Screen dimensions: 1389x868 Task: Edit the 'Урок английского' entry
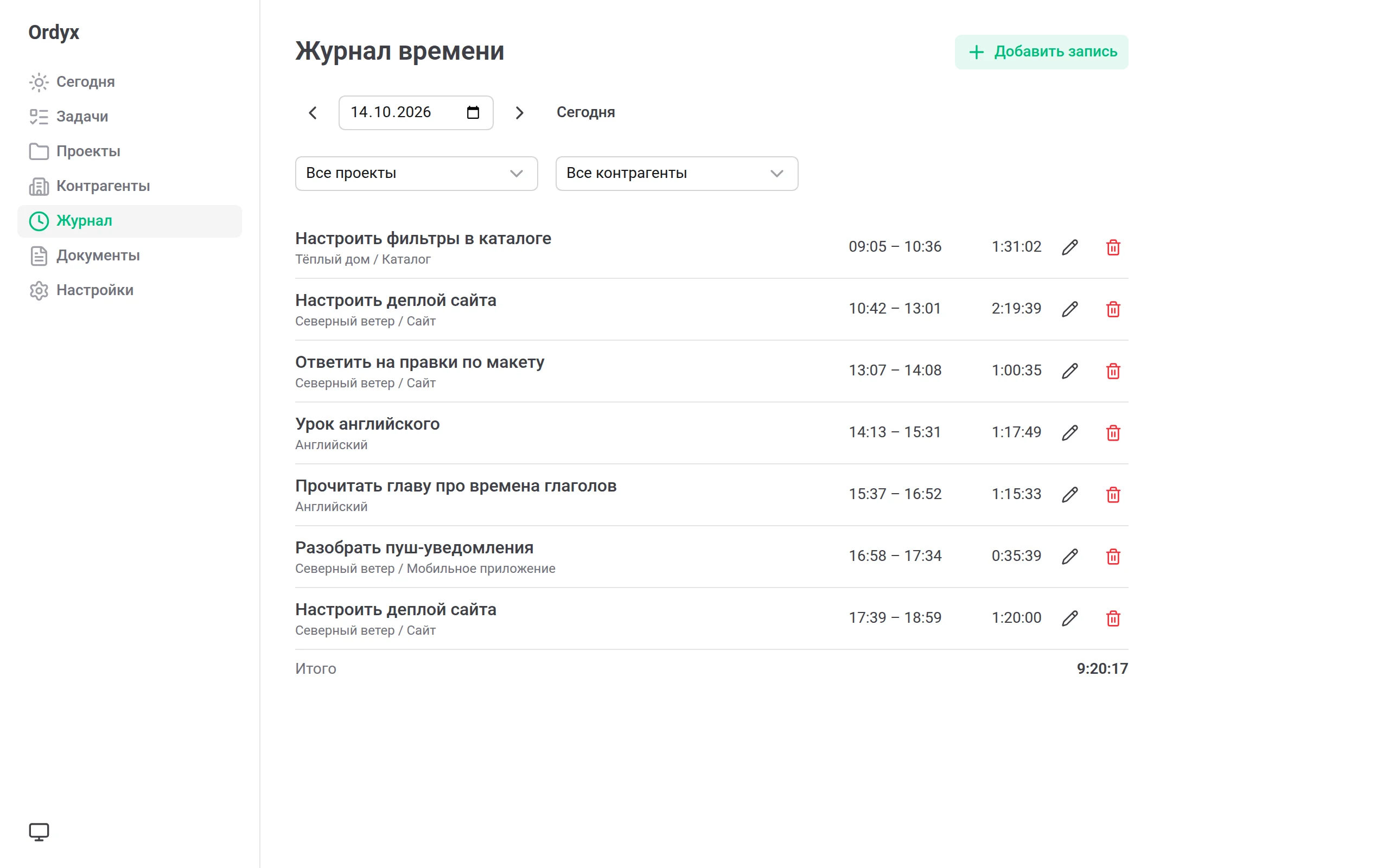pyautogui.click(x=1069, y=433)
